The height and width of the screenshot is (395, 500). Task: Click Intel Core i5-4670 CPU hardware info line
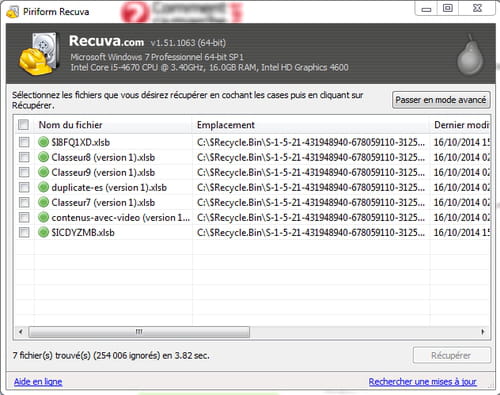pyautogui.click(x=209, y=68)
